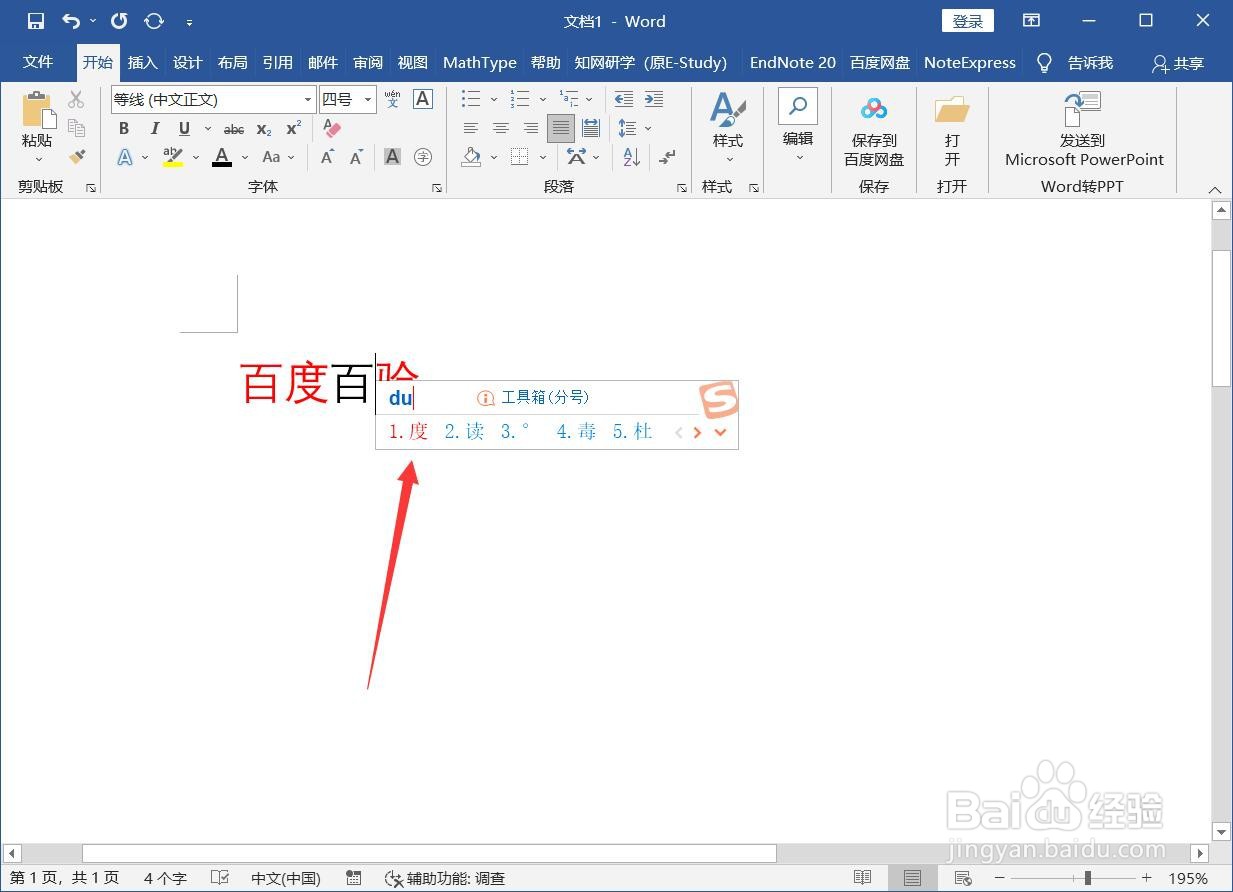Image resolution: width=1233 pixels, height=892 pixels.
Task: Open MathType tab
Action: coord(480,62)
